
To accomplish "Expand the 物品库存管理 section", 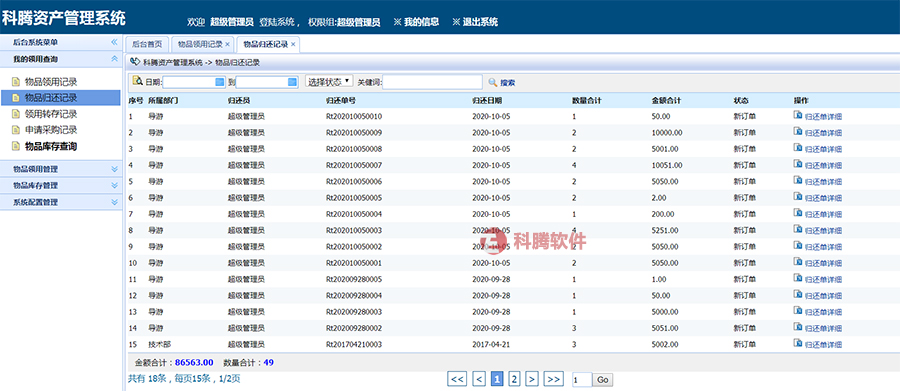I will (x=114, y=185).
